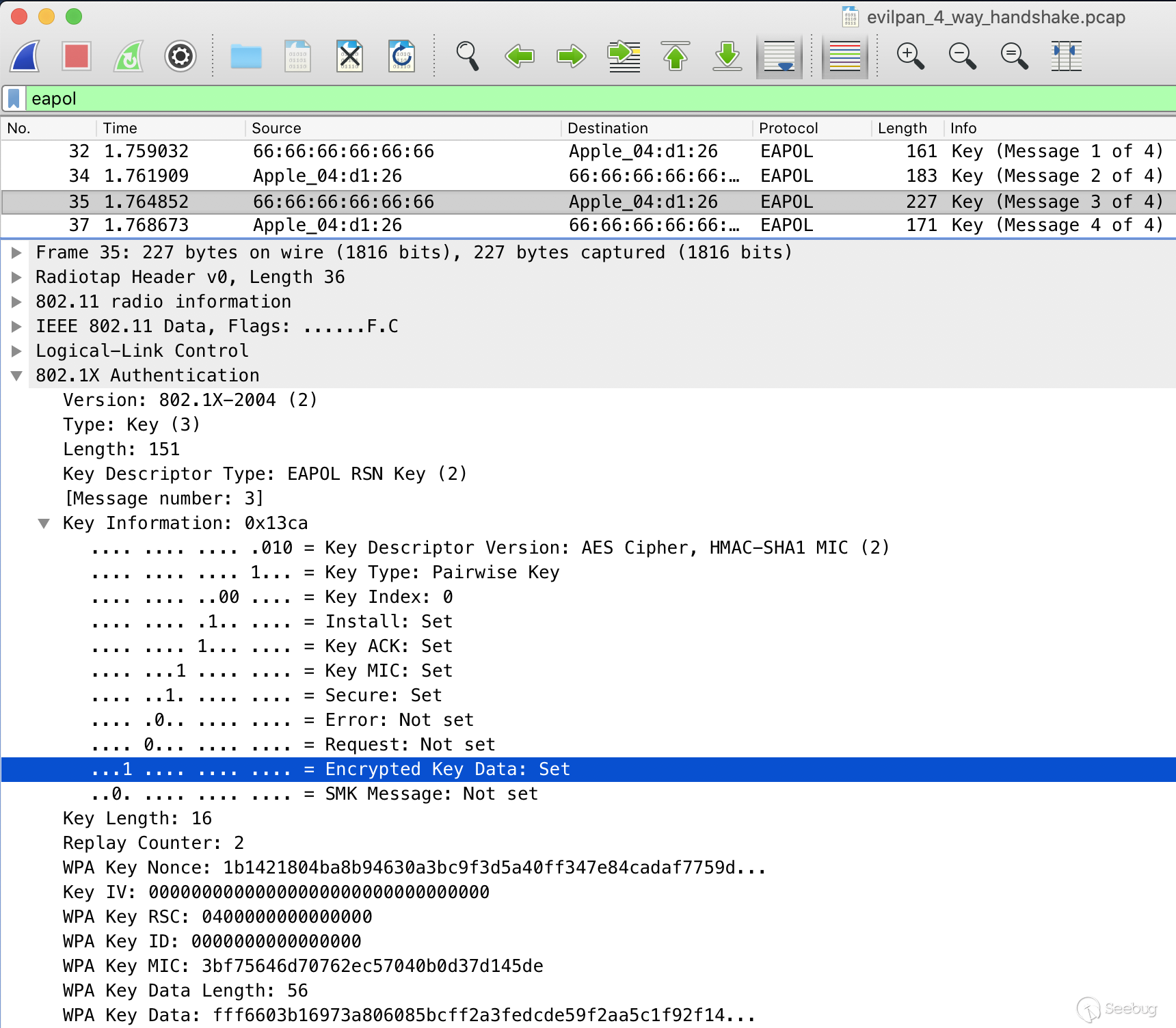Collapse the Key Information 0x13ca subtree
The height and width of the screenshot is (1028, 1176).
(x=44, y=524)
